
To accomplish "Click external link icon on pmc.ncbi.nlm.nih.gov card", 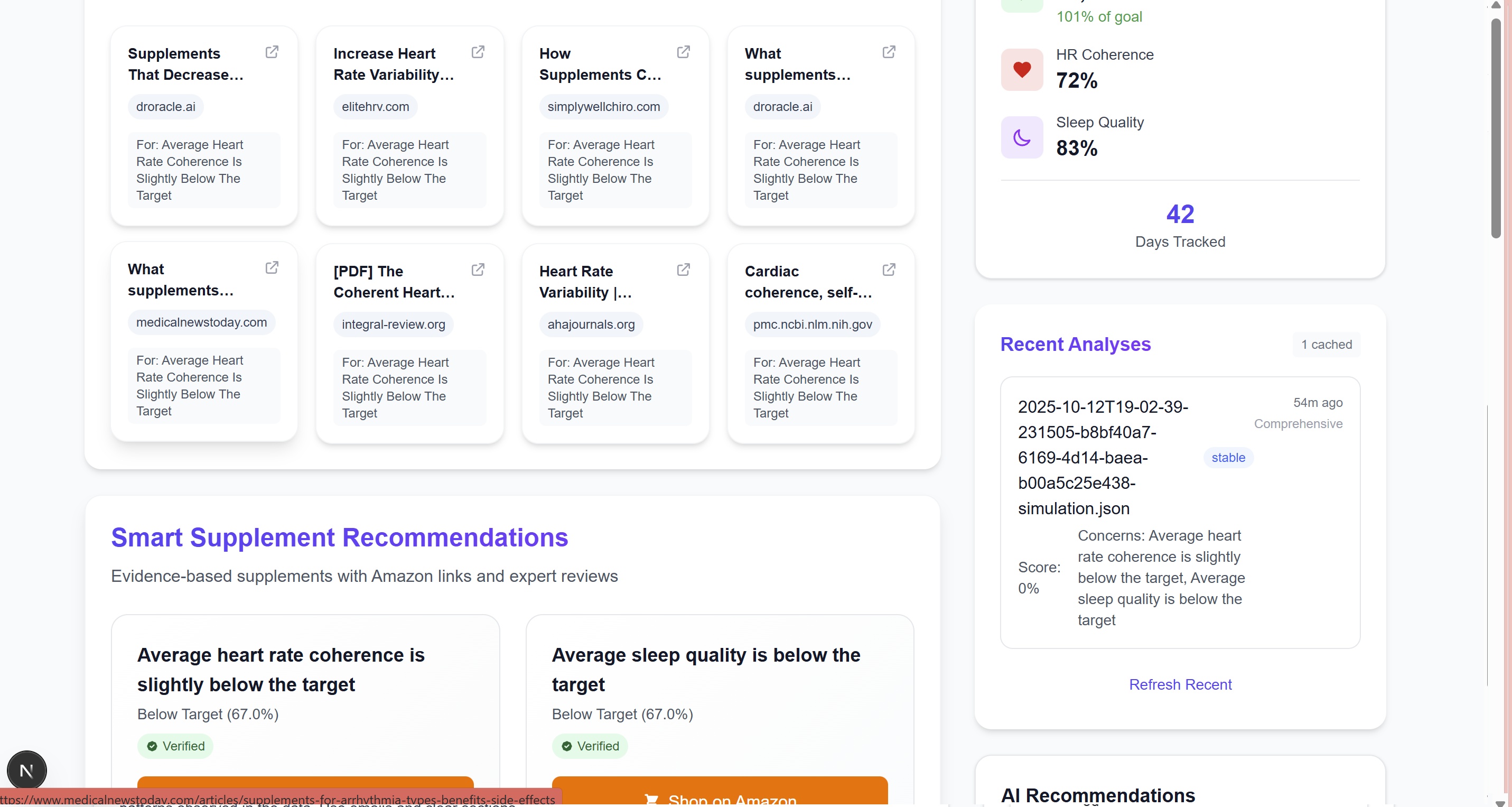I will coord(889,270).
